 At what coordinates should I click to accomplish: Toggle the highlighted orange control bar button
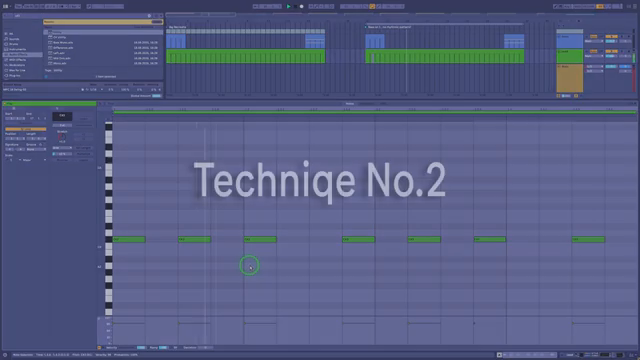pyautogui.click(x=372, y=7)
